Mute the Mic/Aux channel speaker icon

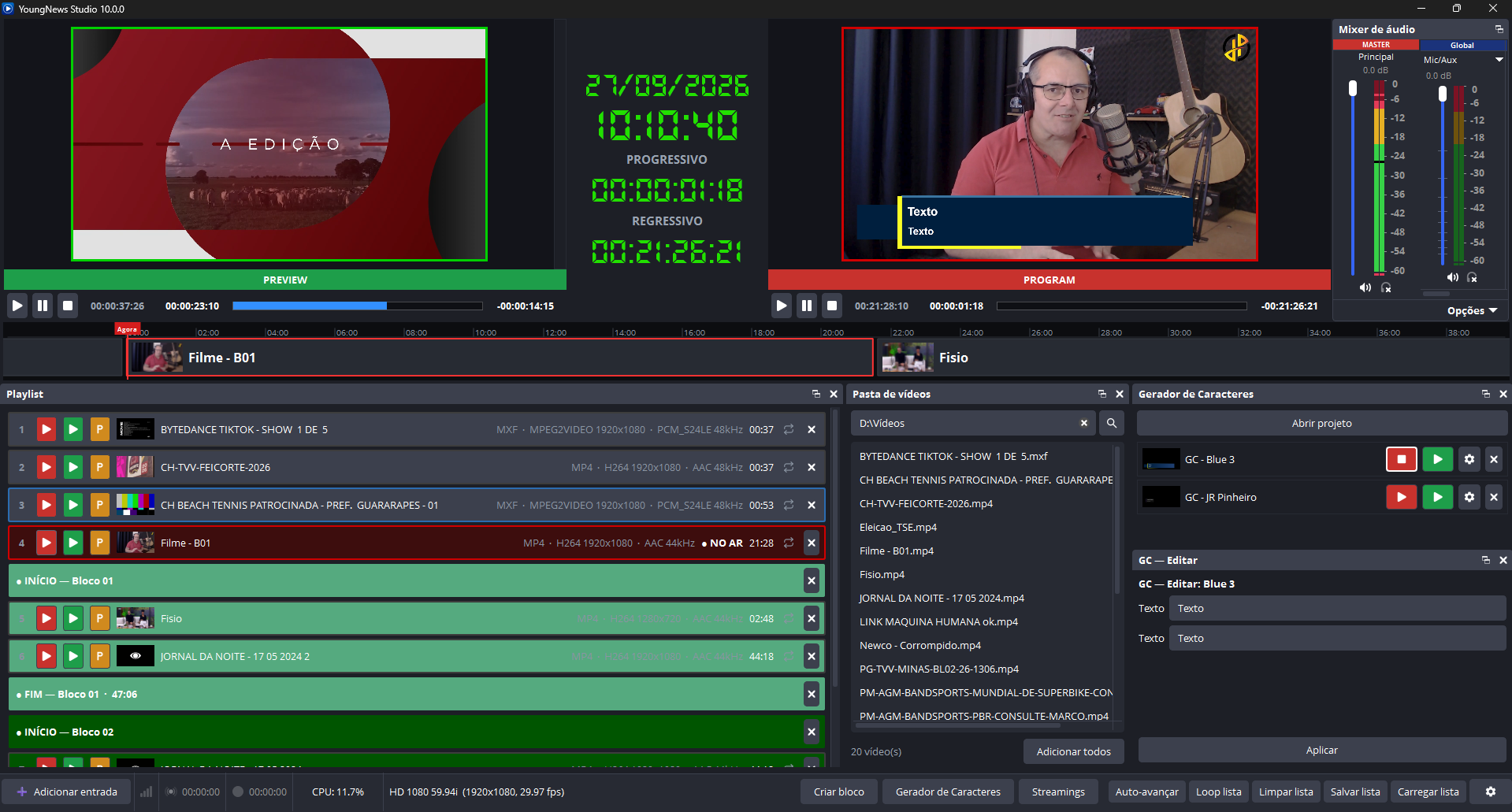pyautogui.click(x=1453, y=277)
